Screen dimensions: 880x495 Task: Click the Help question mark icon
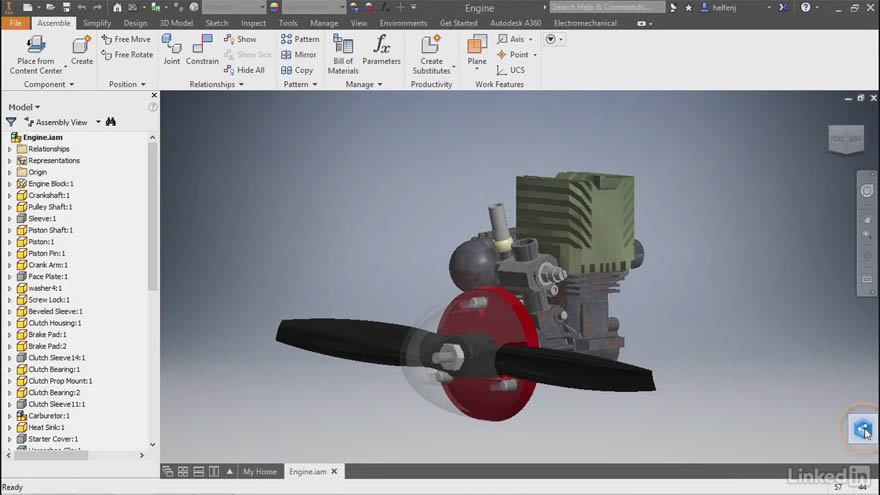click(x=805, y=7)
